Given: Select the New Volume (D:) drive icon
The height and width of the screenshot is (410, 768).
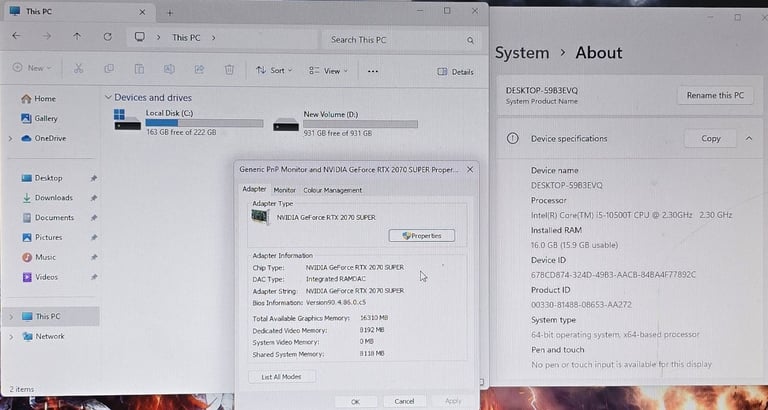Looking at the screenshot, I should tap(286, 124).
